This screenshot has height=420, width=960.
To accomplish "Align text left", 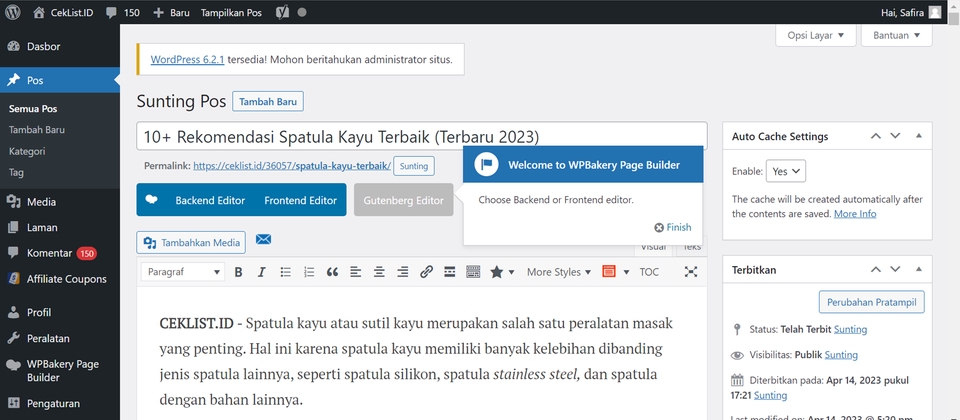I will pyautogui.click(x=356, y=272).
